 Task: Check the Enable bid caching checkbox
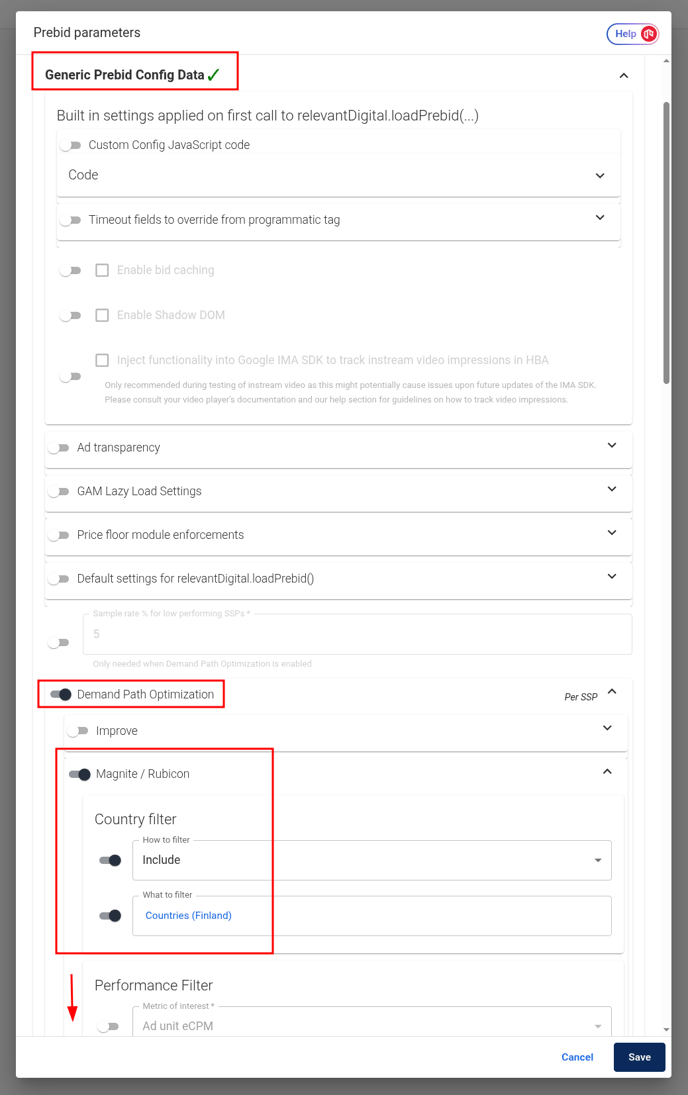click(x=102, y=270)
